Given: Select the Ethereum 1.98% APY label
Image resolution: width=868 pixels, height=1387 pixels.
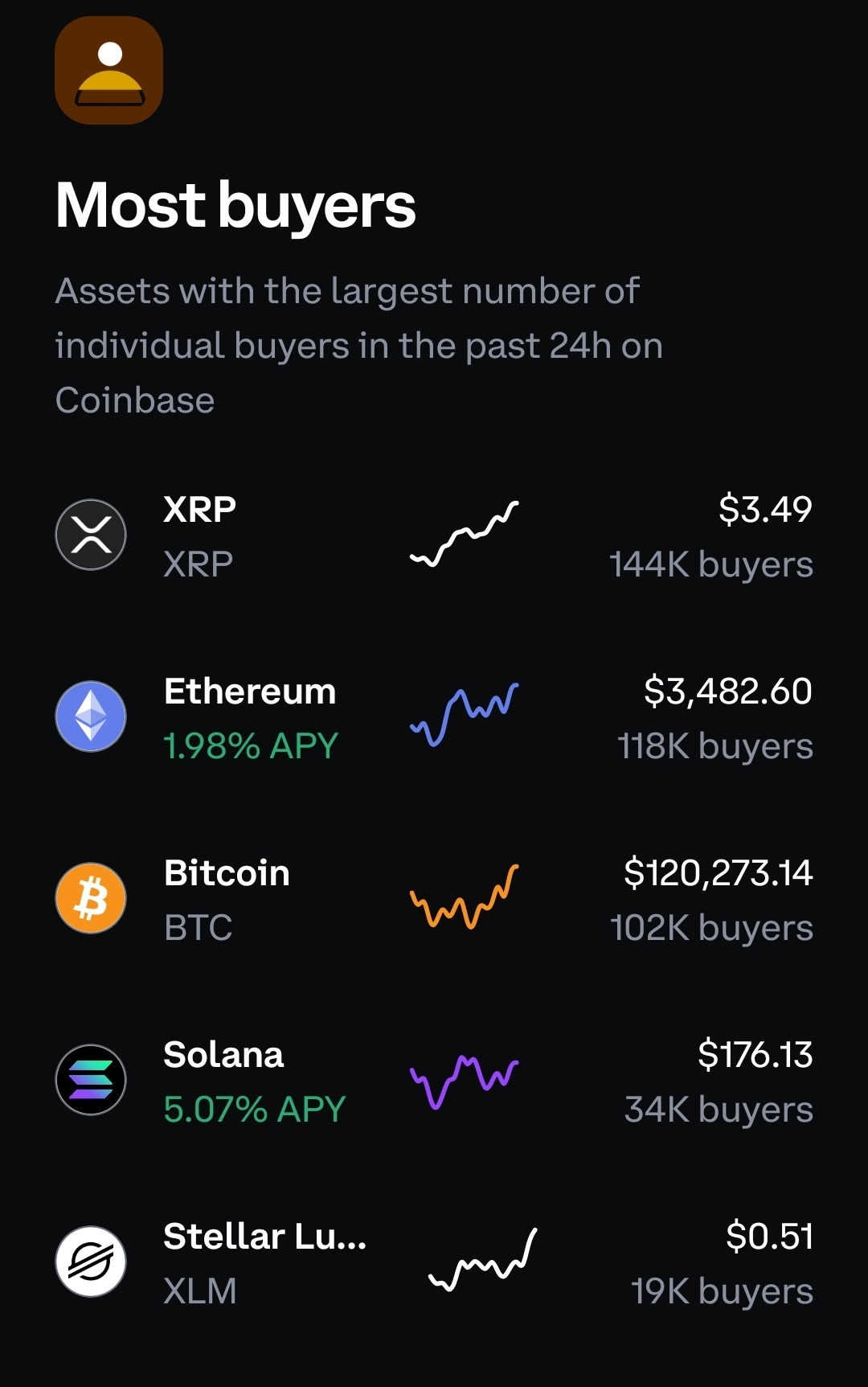Looking at the screenshot, I should point(251,746).
